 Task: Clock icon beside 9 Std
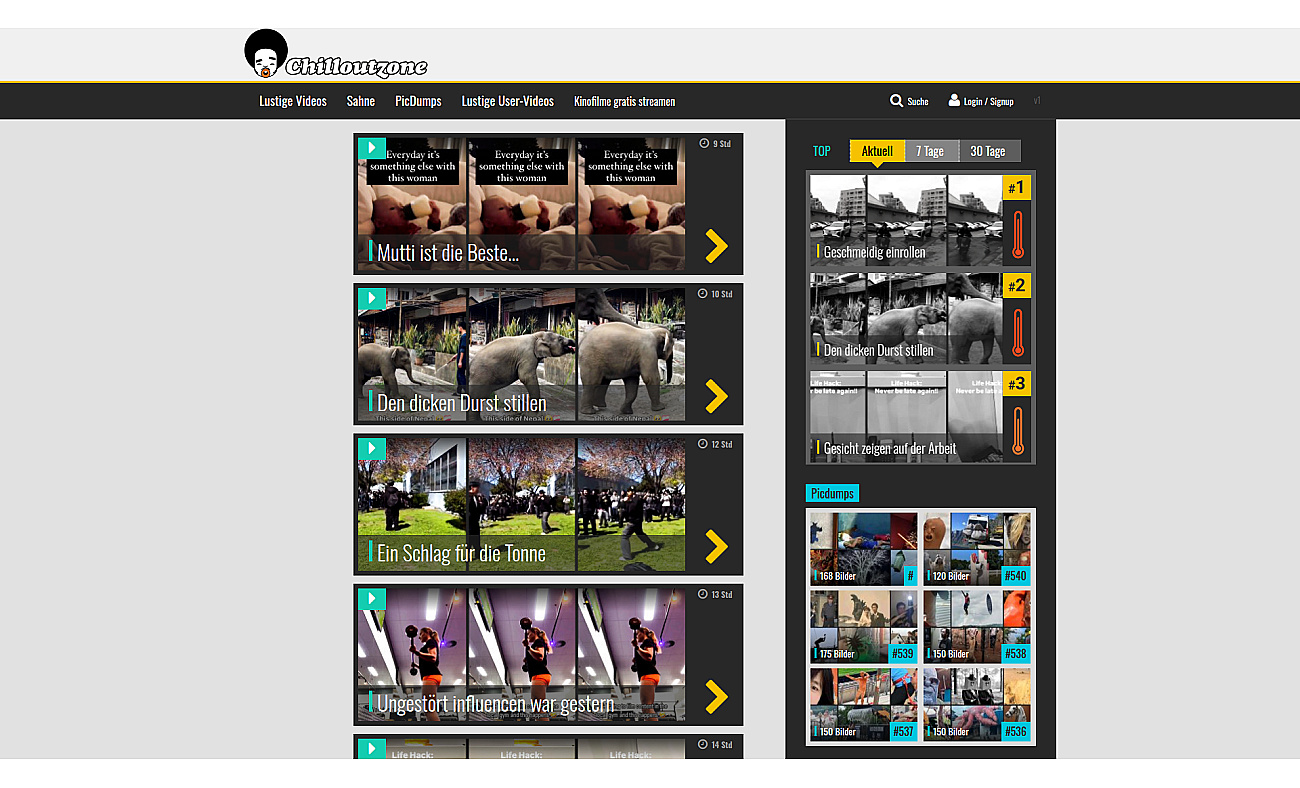click(x=703, y=144)
